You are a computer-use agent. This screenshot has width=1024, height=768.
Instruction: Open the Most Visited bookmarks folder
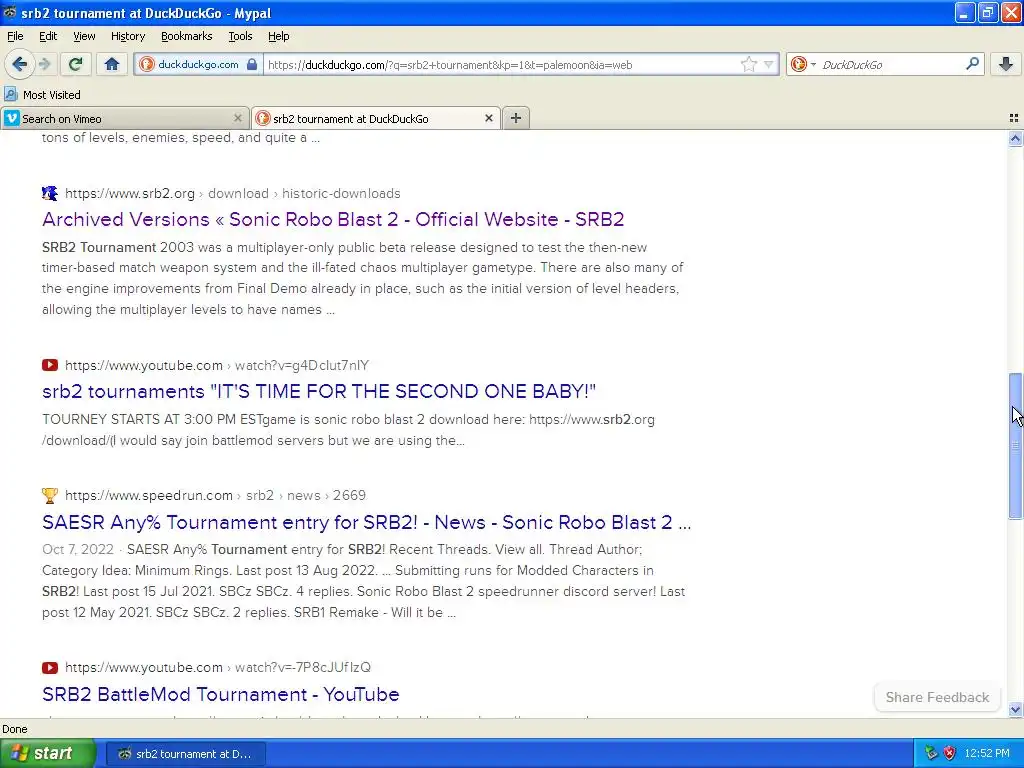[42, 95]
